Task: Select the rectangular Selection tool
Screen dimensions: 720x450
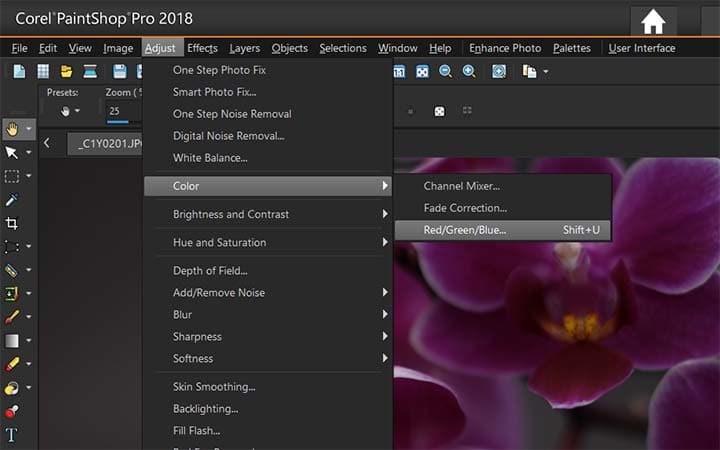Action: coord(11,176)
